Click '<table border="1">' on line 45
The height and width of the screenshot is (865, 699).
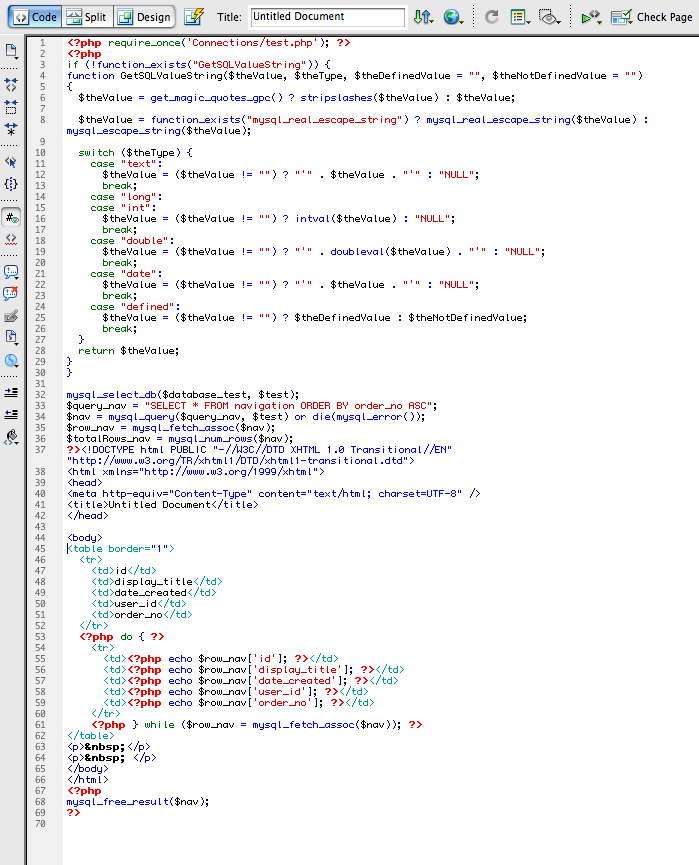[121, 549]
